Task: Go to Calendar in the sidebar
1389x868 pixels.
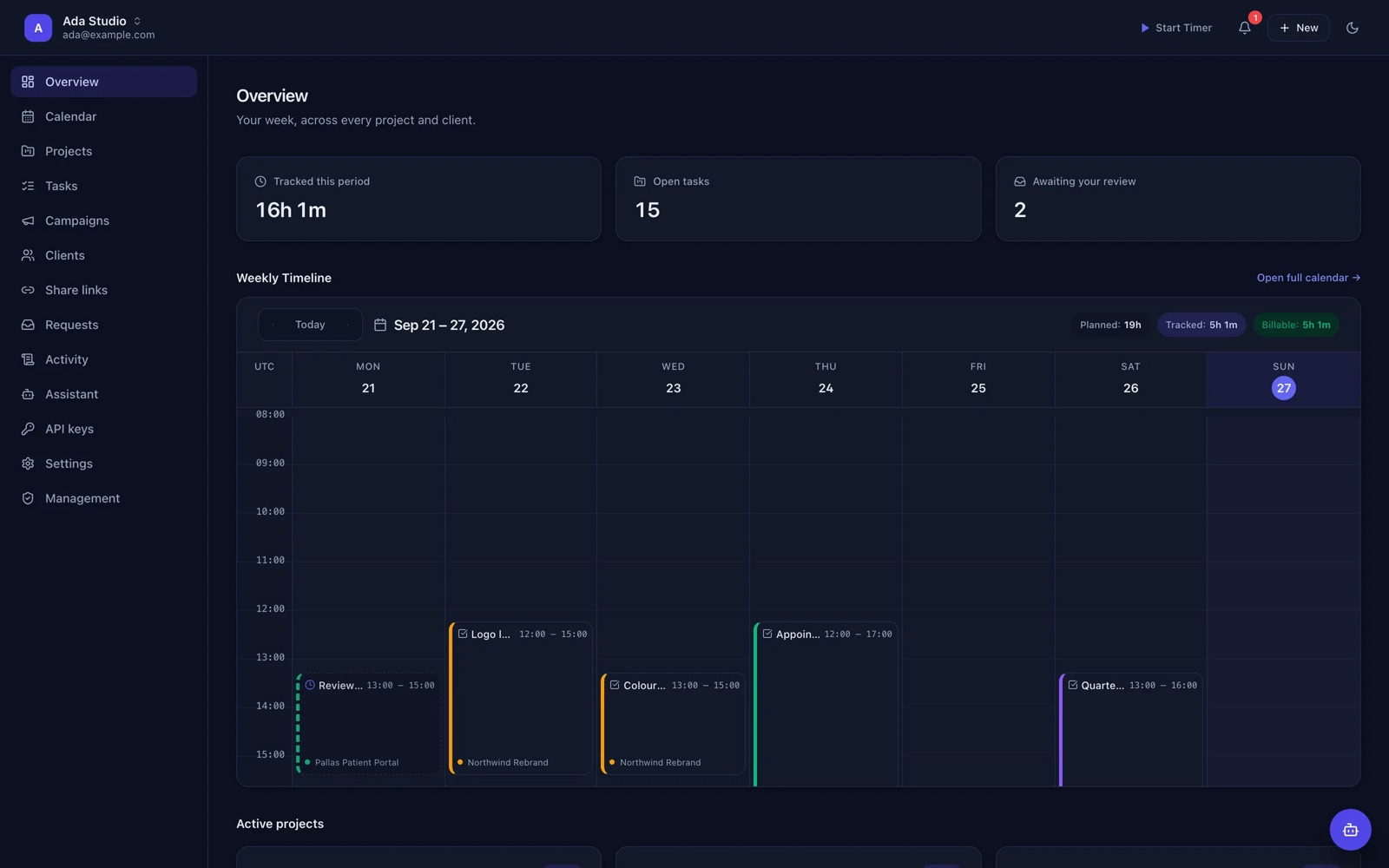Action: pyautogui.click(x=103, y=116)
